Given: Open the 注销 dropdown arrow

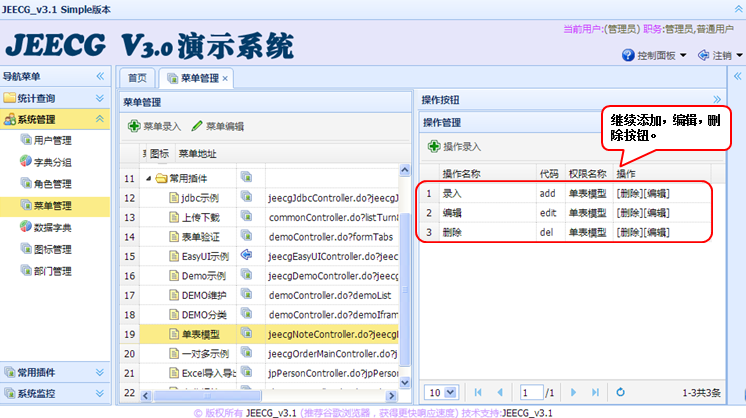Looking at the screenshot, I should point(739,56).
